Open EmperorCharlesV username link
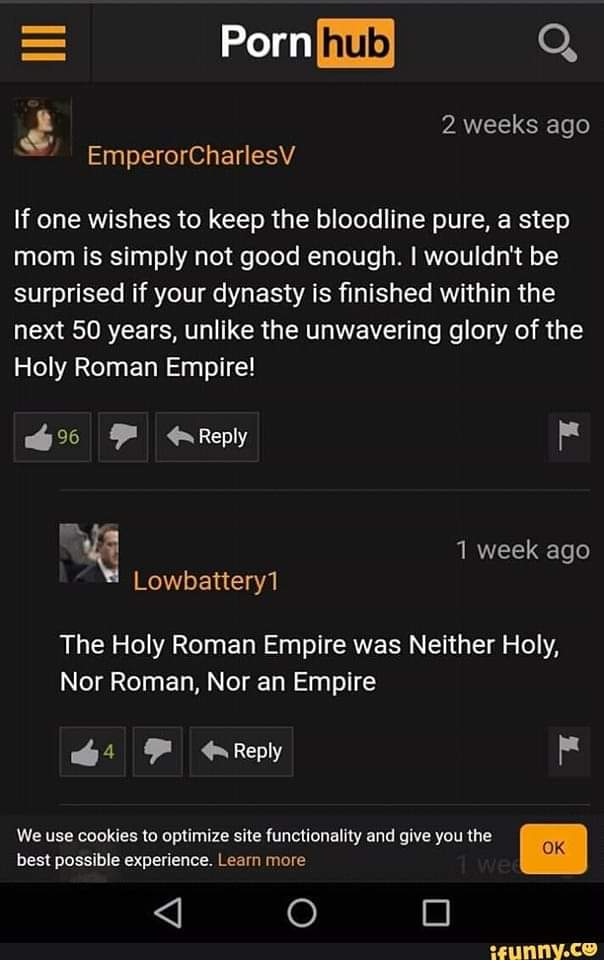The image size is (604, 960). click(x=191, y=156)
